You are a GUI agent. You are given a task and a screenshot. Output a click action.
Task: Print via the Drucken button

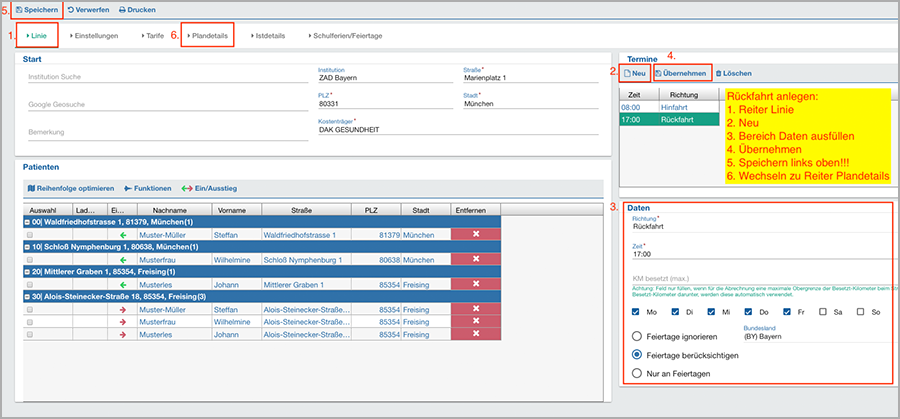137,10
